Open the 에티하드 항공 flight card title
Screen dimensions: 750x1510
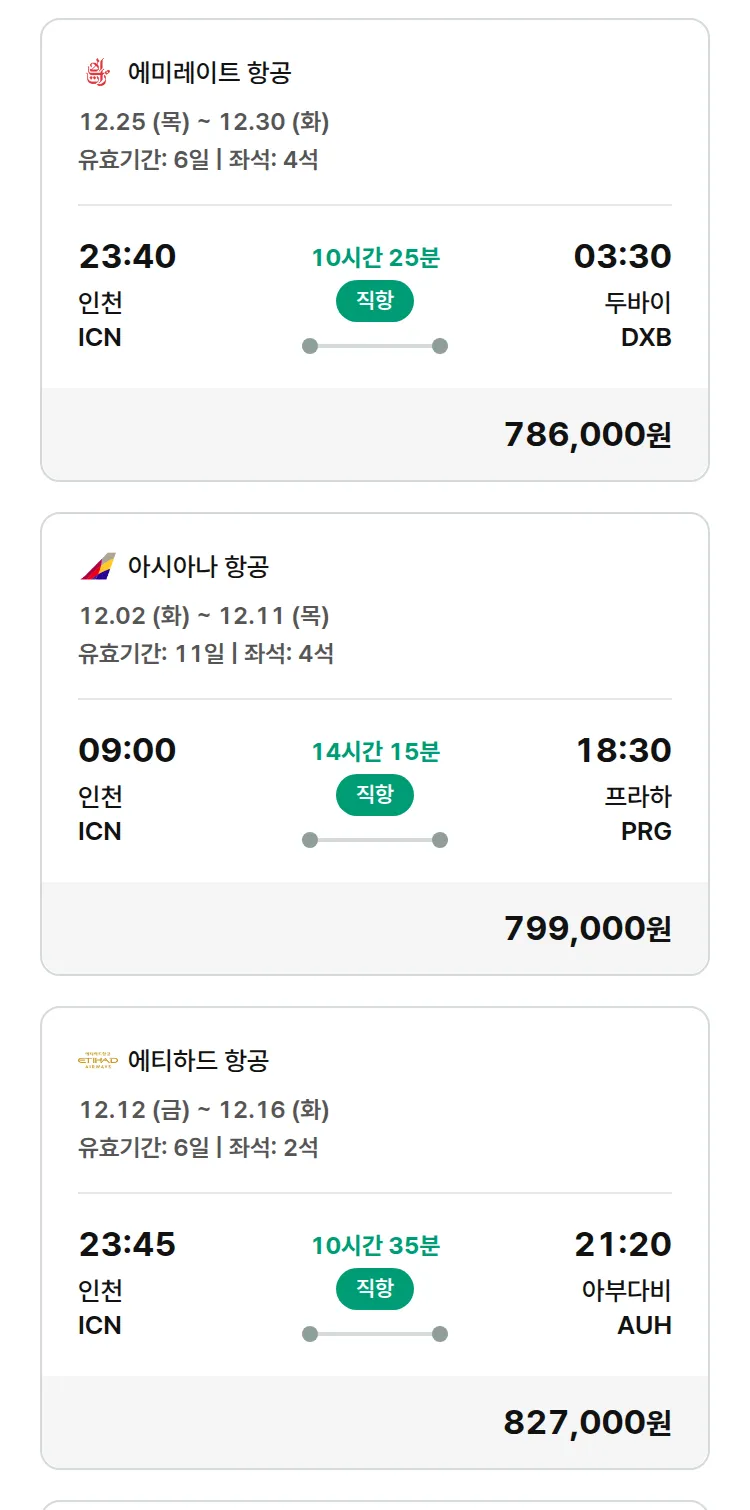click(x=198, y=1060)
